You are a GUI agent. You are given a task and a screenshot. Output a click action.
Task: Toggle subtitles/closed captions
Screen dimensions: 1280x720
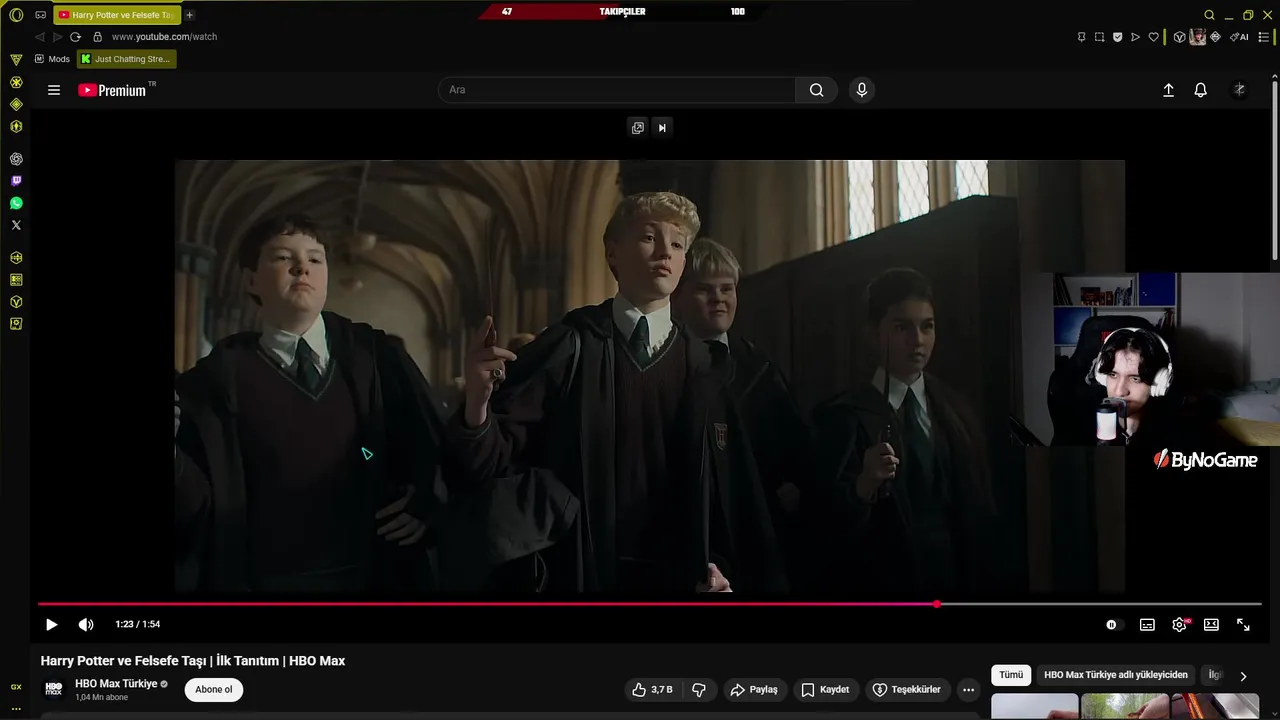[x=1147, y=624]
